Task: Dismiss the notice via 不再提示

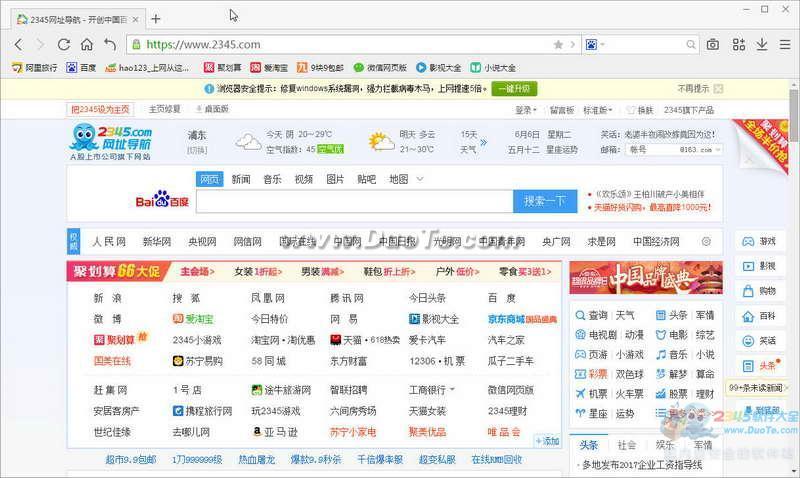Action: pos(693,88)
